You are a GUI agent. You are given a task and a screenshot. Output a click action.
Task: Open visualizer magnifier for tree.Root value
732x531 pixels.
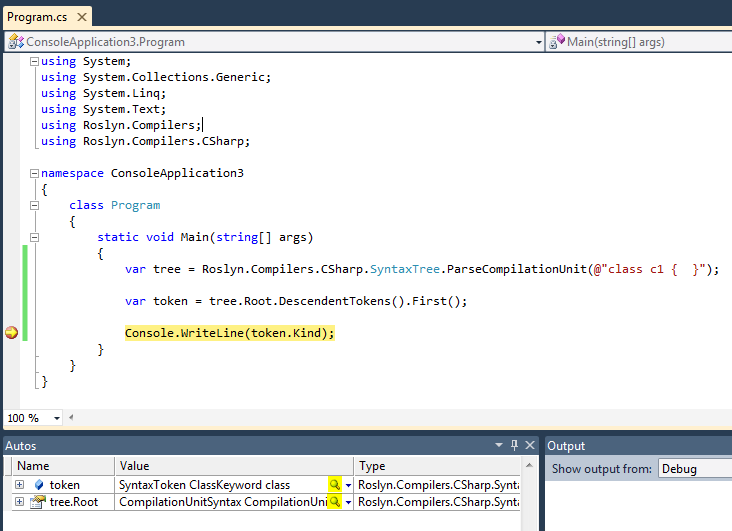[334, 502]
